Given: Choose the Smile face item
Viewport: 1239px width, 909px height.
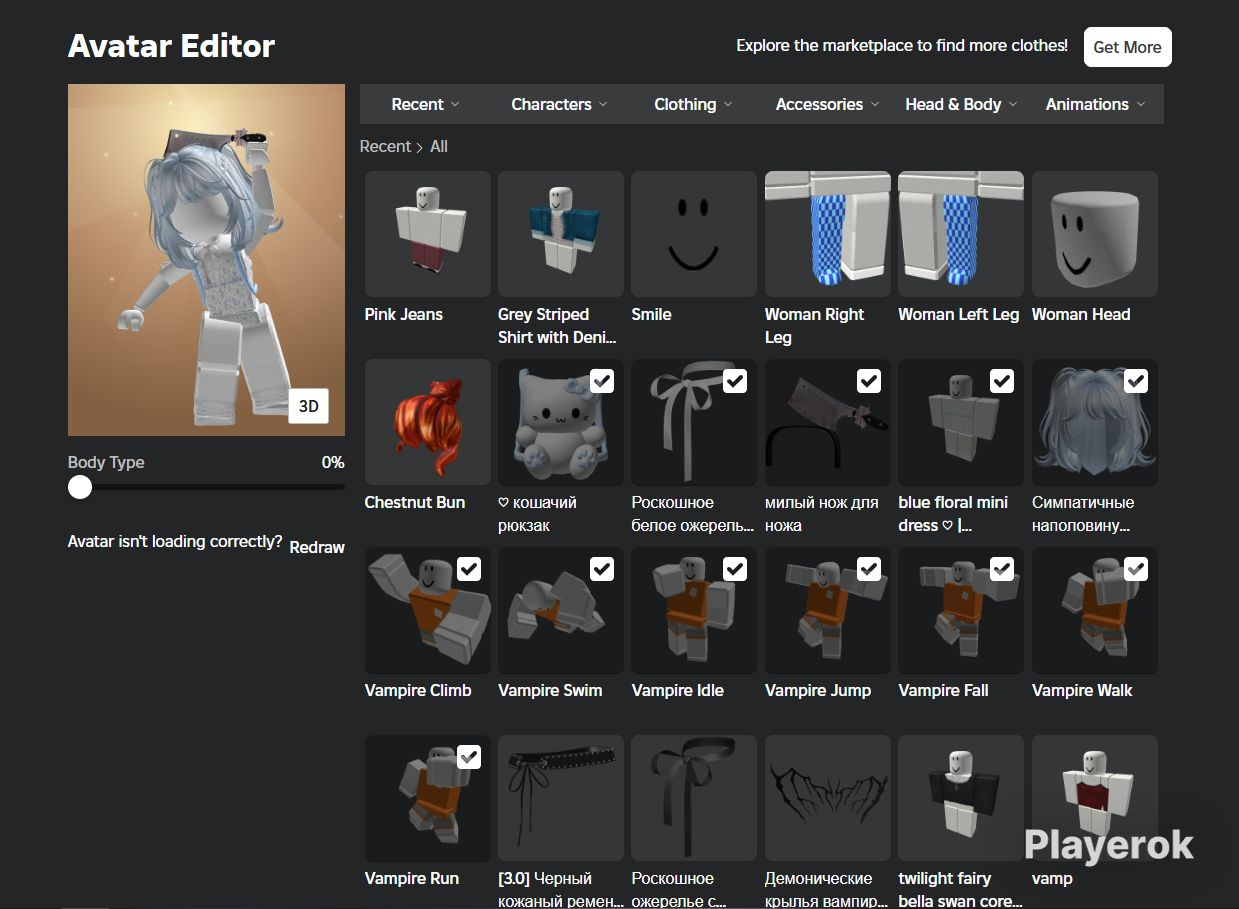Looking at the screenshot, I should tap(694, 234).
